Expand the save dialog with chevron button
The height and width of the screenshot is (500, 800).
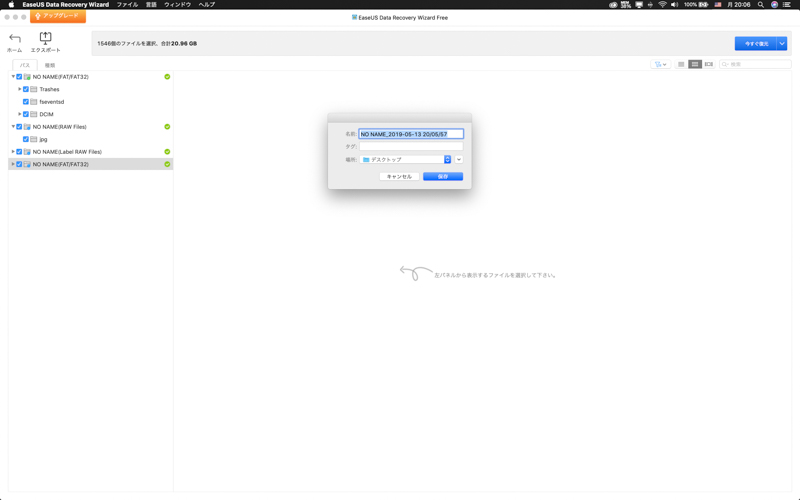459,160
